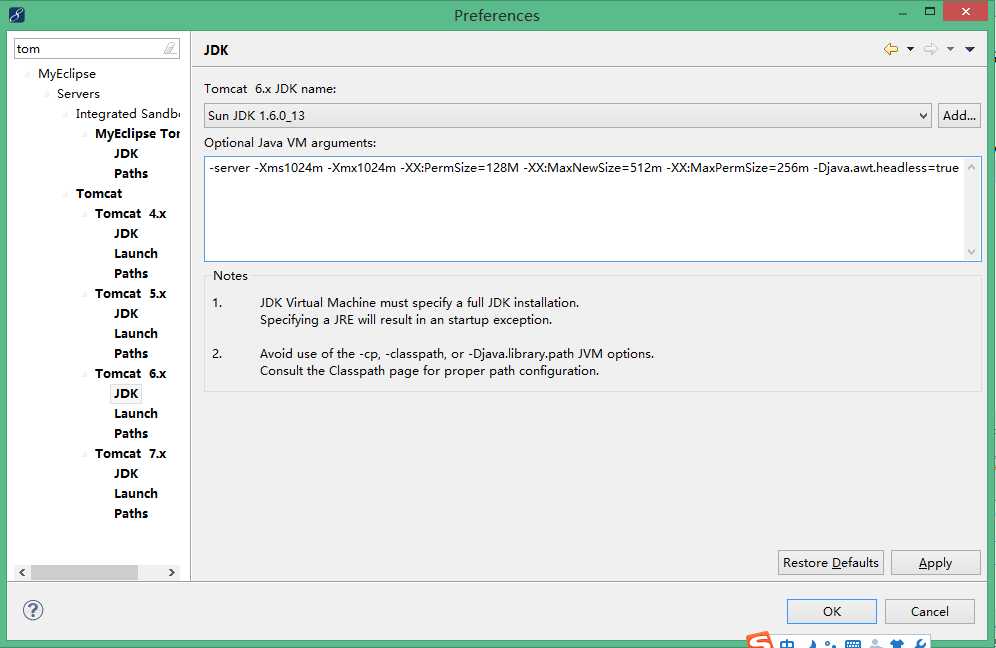Open the soft keyboard icon in IME bar
This screenshot has height=648, width=996.
coord(853,644)
